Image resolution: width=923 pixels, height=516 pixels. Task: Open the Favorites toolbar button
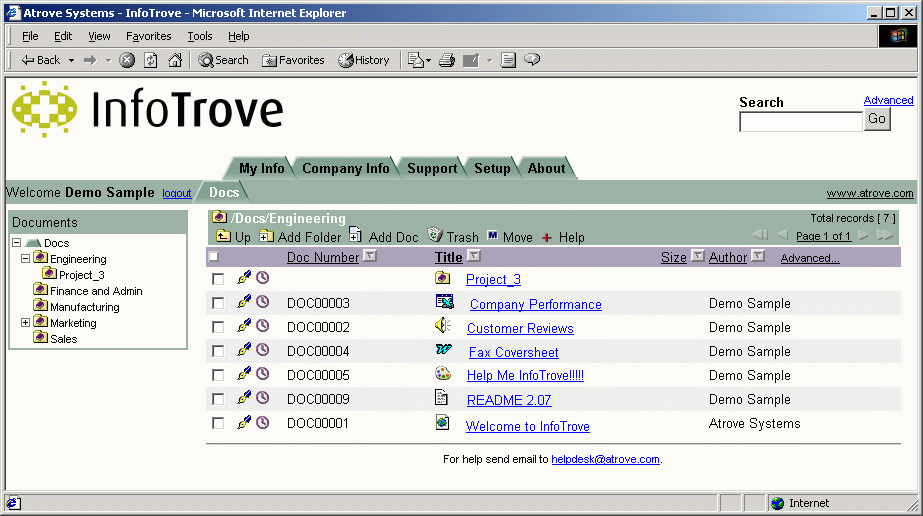pyautogui.click(x=293, y=60)
